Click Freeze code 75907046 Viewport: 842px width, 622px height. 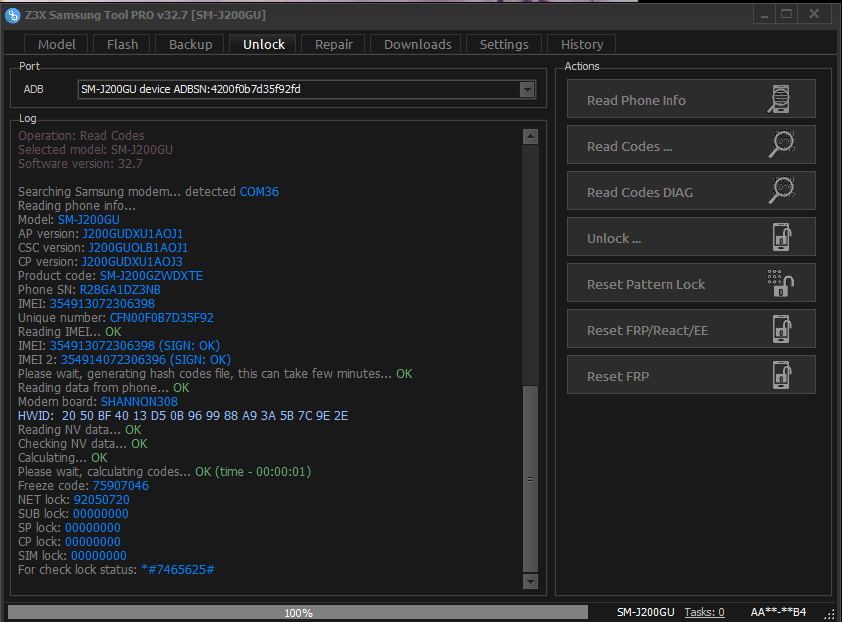pyautogui.click(x=120, y=486)
